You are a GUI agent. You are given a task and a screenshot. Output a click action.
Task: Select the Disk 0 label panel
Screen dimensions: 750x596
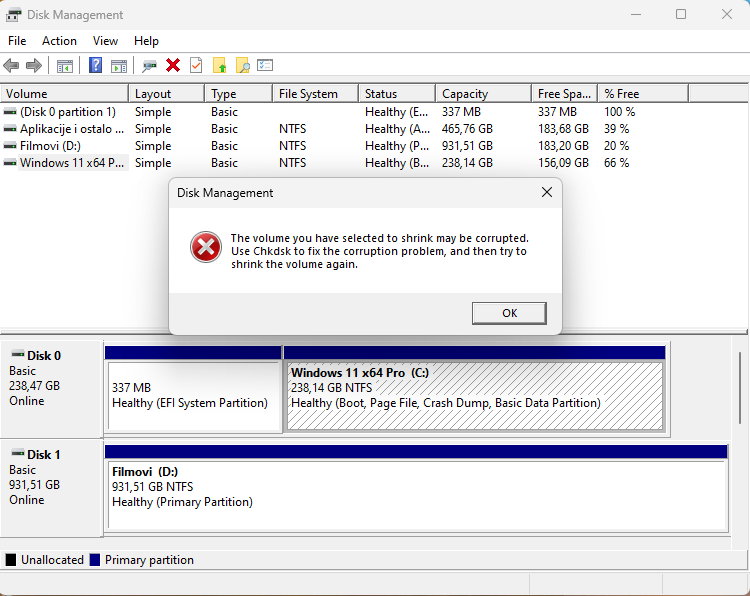click(52, 388)
